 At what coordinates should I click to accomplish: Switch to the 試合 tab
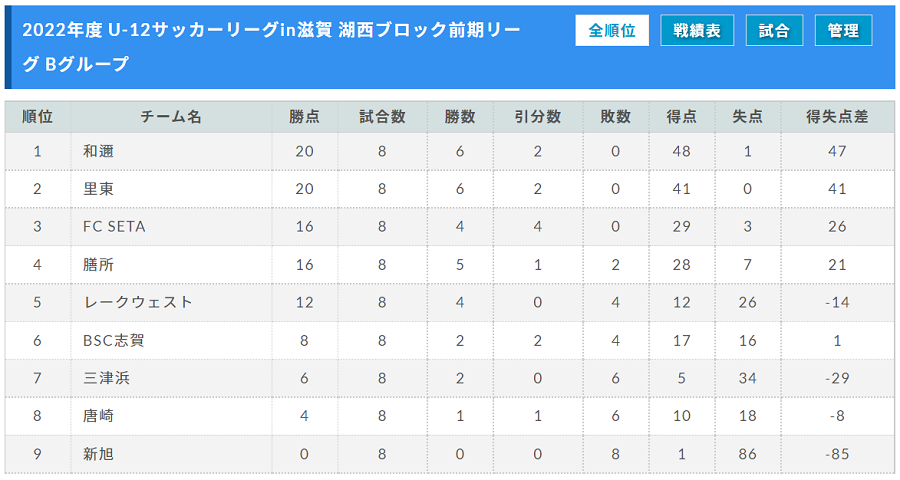(774, 30)
